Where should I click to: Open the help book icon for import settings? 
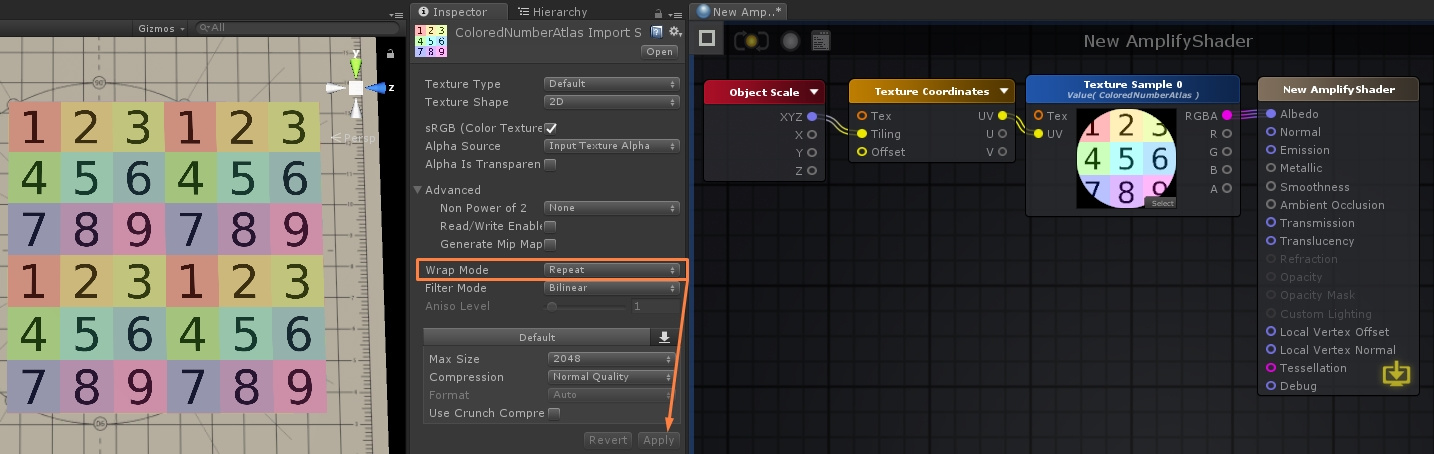[659, 32]
